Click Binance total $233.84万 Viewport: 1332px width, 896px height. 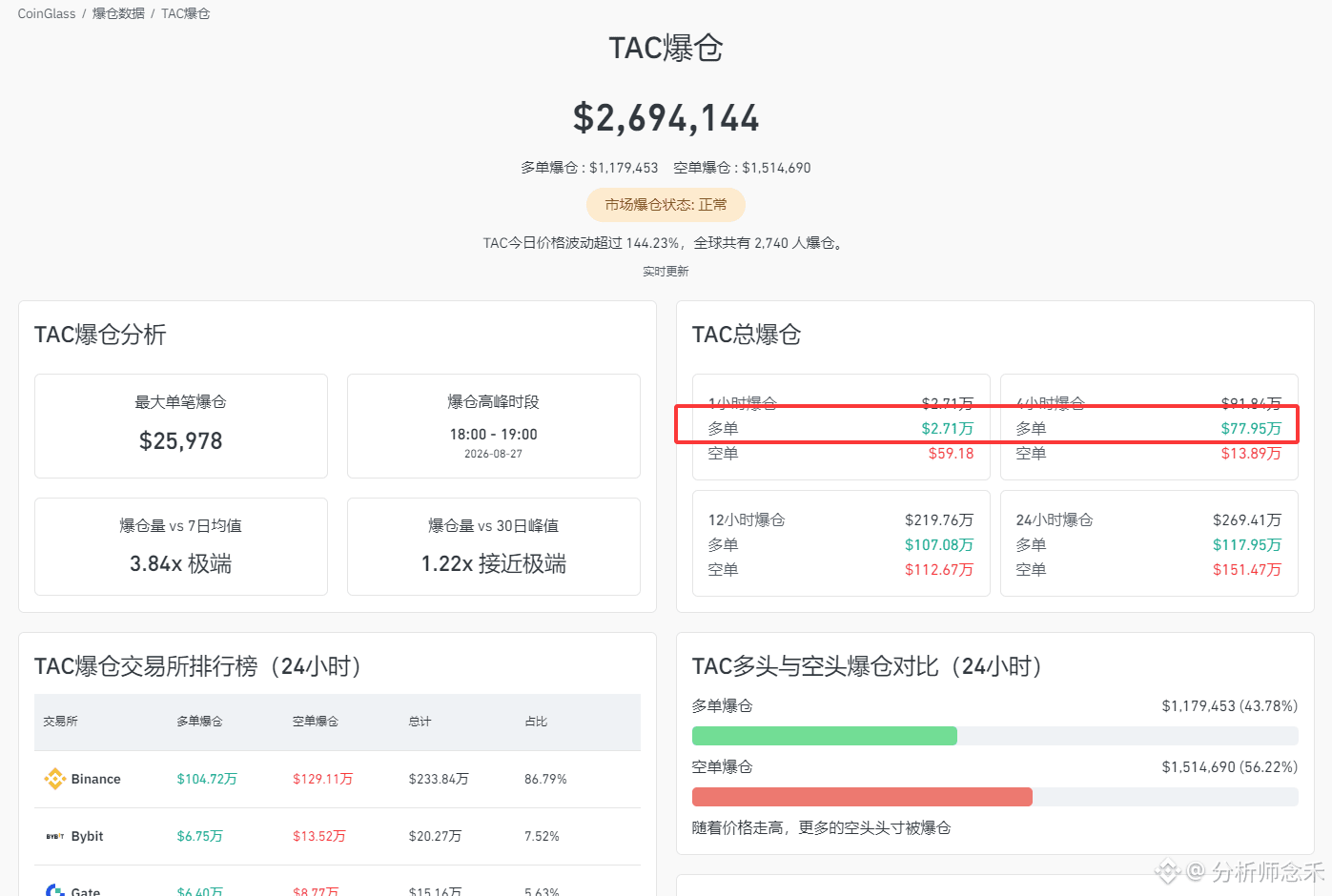[x=439, y=779]
